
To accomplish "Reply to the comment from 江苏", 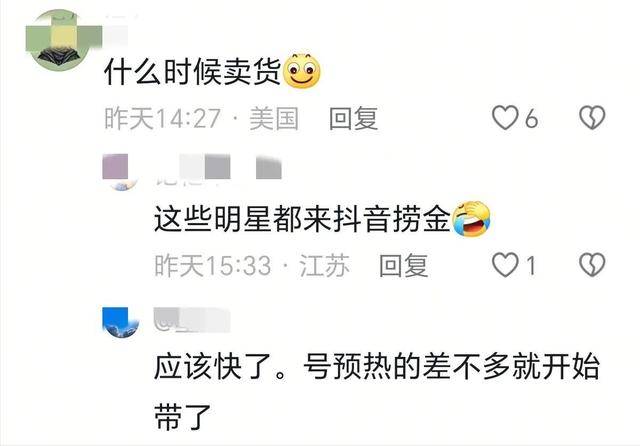I will (403, 265).
